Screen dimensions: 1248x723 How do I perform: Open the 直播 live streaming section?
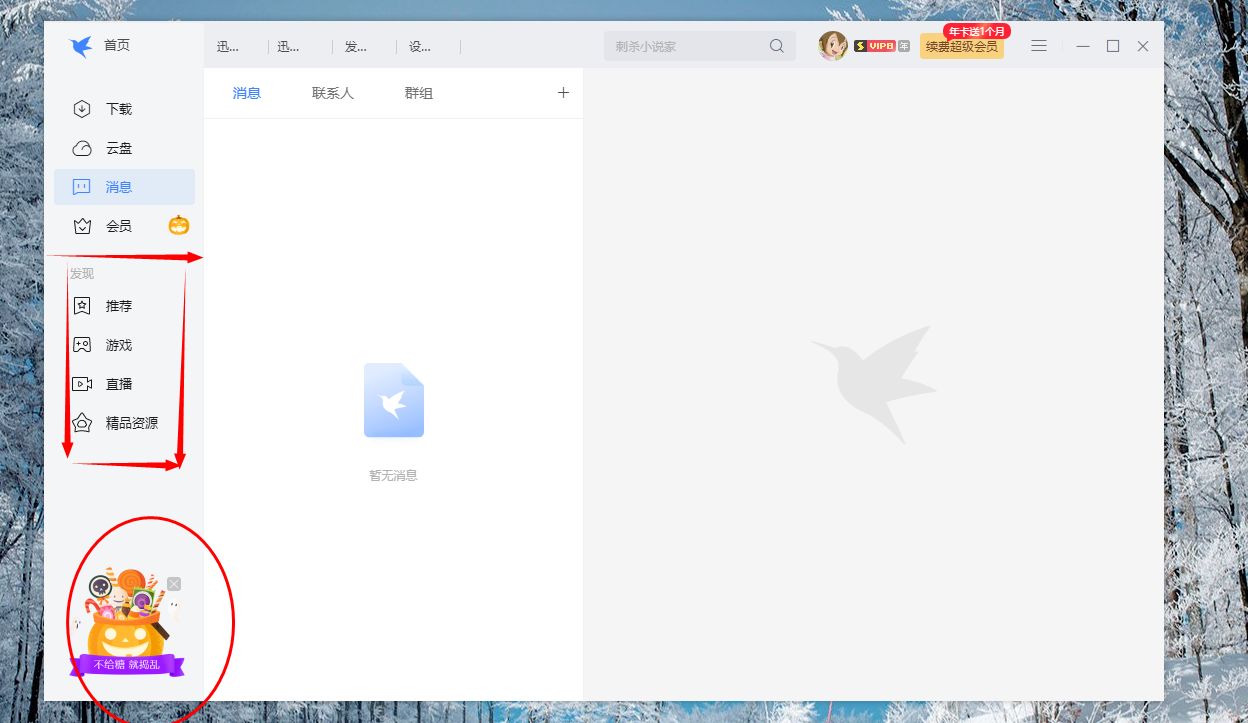click(x=118, y=384)
